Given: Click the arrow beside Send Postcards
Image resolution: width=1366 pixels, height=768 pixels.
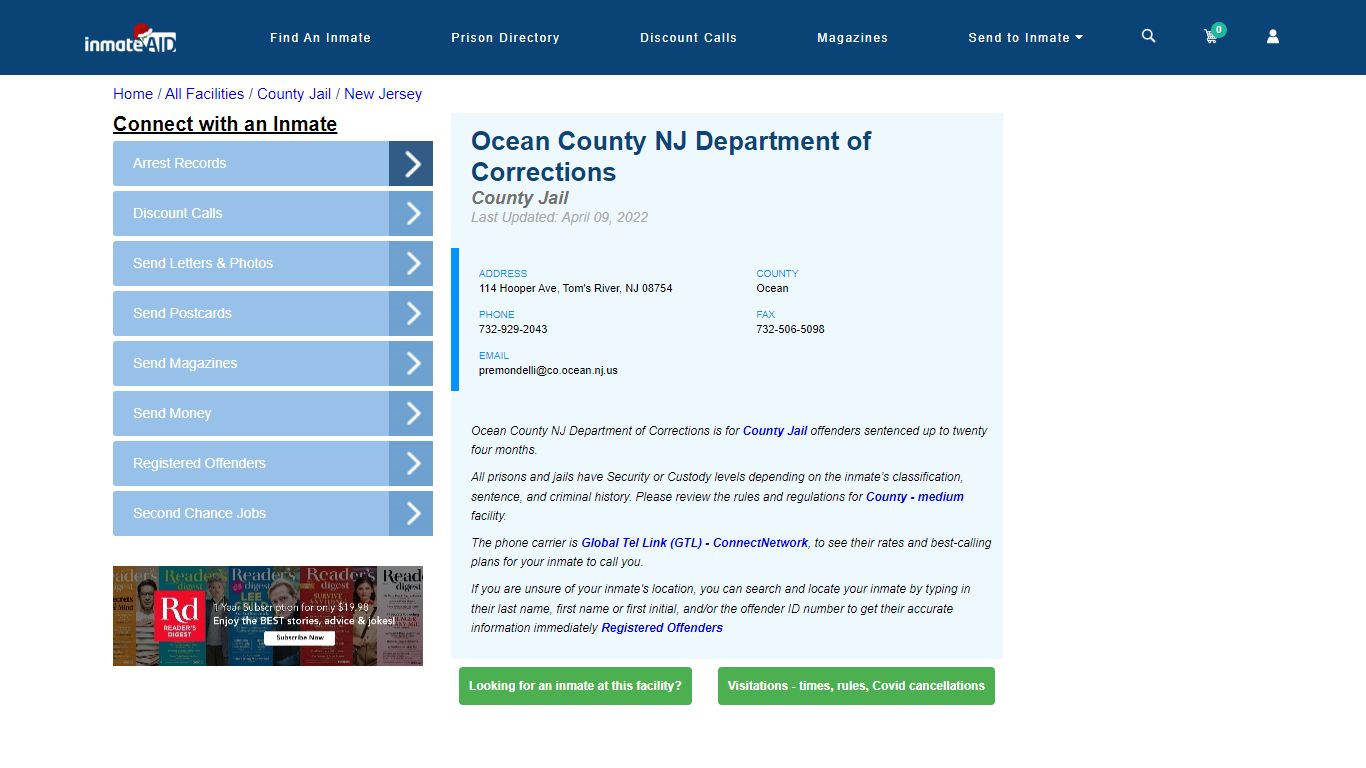Looking at the screenshot, I should tap(411, 313).
